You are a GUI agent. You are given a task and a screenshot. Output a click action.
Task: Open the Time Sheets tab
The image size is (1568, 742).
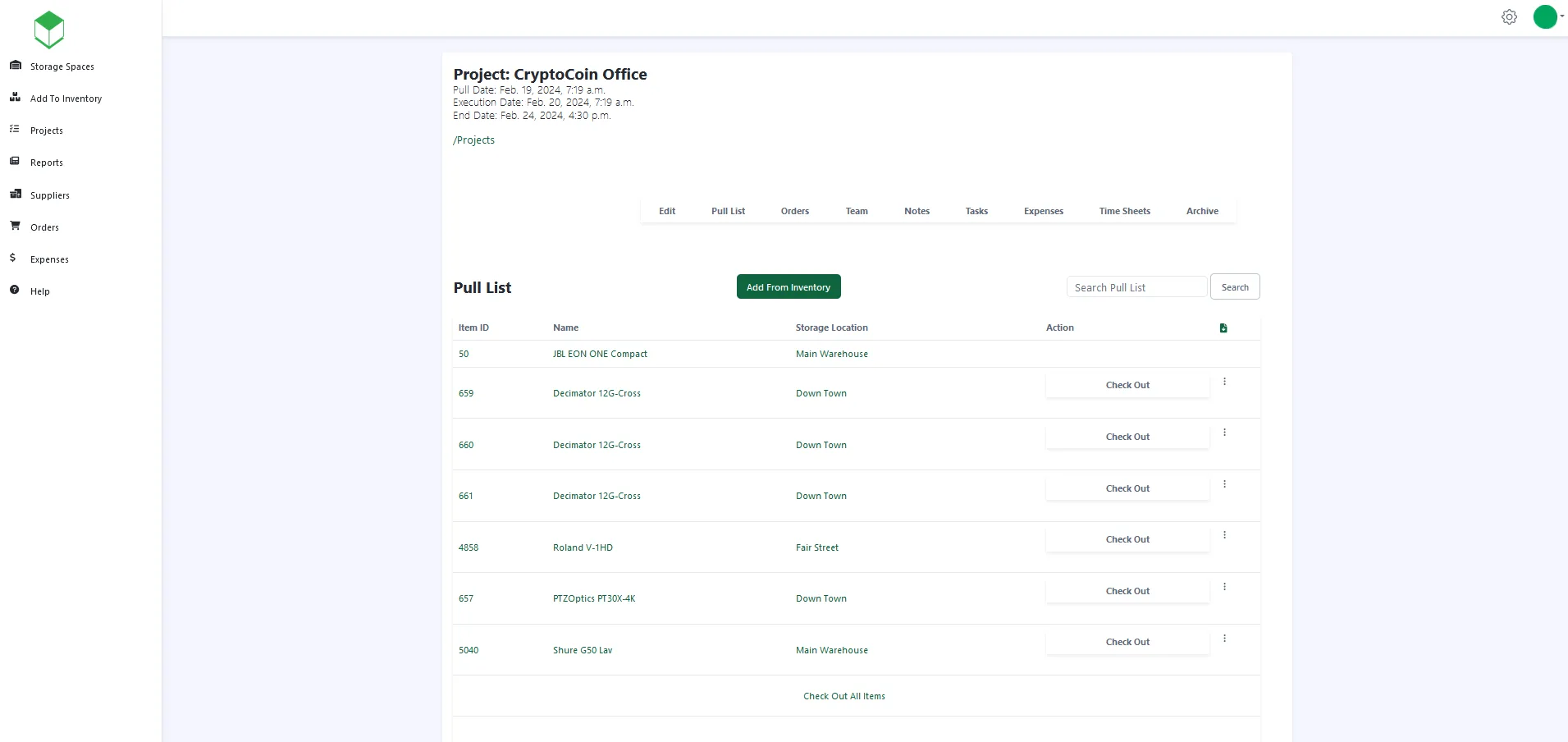point(1124,211)
